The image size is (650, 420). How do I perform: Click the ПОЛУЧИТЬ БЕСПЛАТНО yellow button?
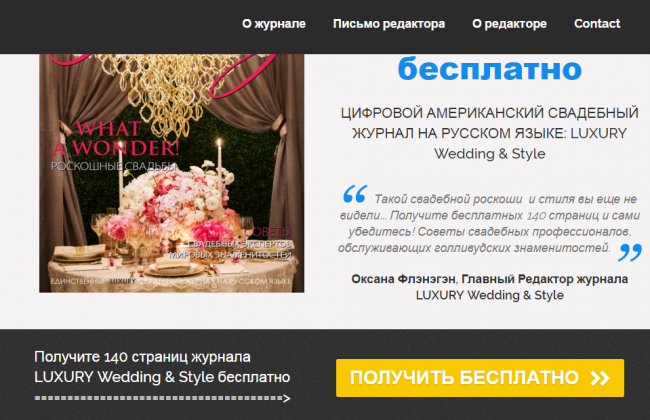(x=480, y=378)
